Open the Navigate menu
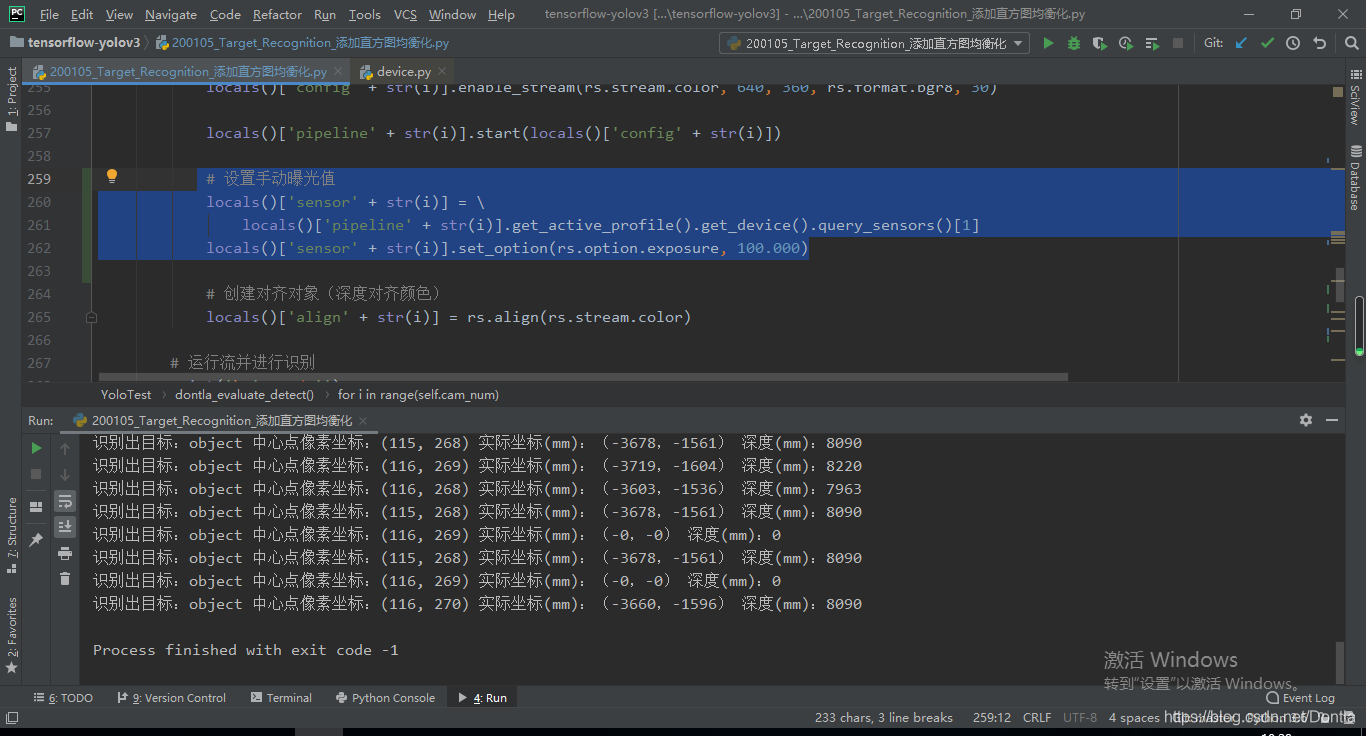The height and width of the screenshot is (736, 1366). click(x=171, y=14)
